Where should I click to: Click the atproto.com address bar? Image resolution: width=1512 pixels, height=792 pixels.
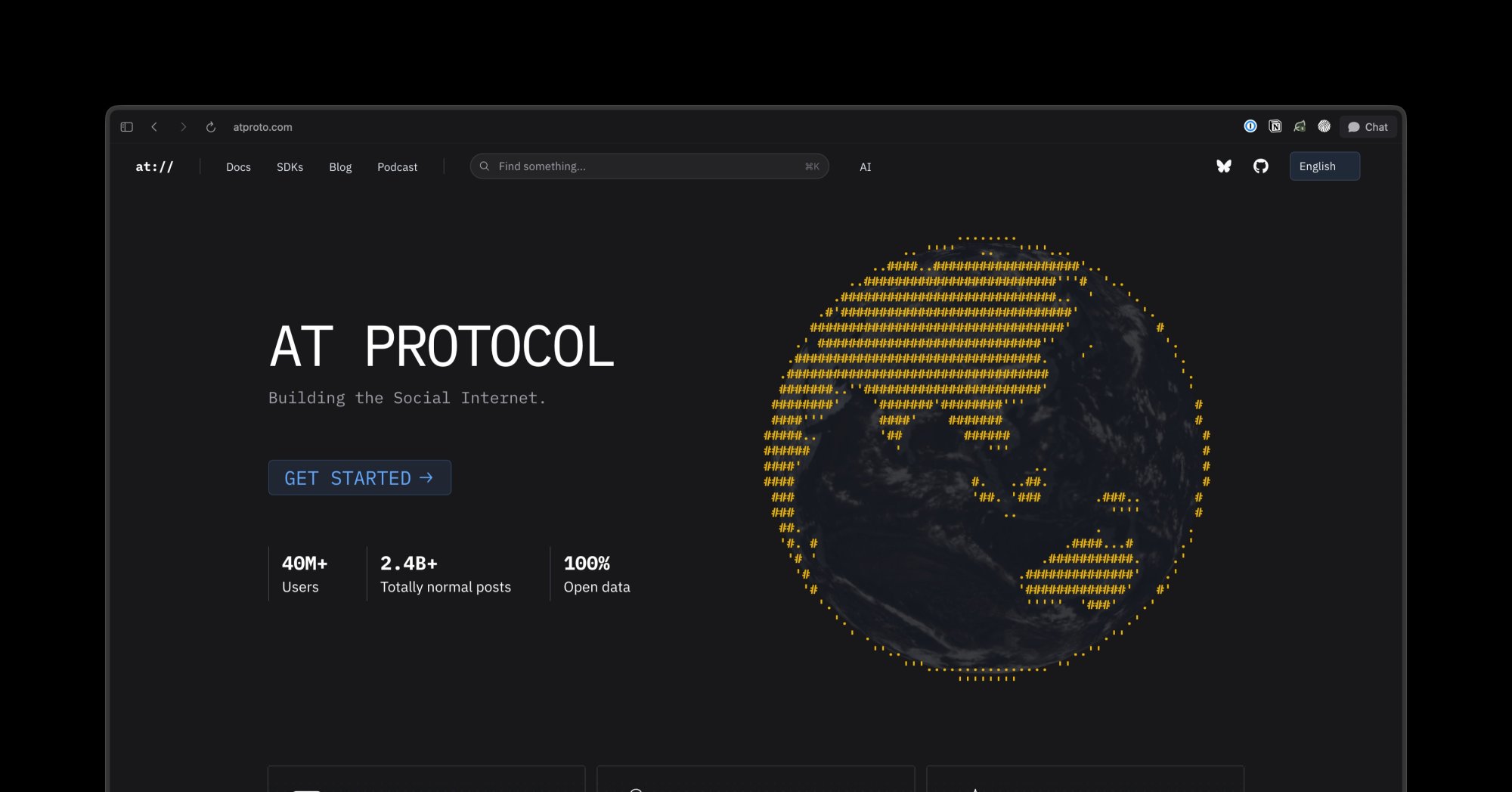pyautogui.click(x=262, y=127)
